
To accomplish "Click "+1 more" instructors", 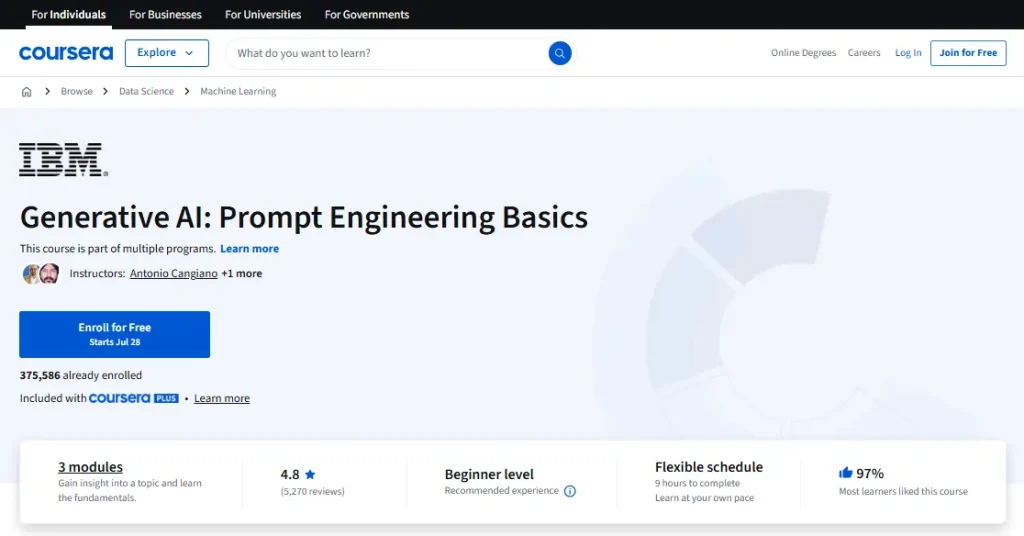I will click(242, 274).
